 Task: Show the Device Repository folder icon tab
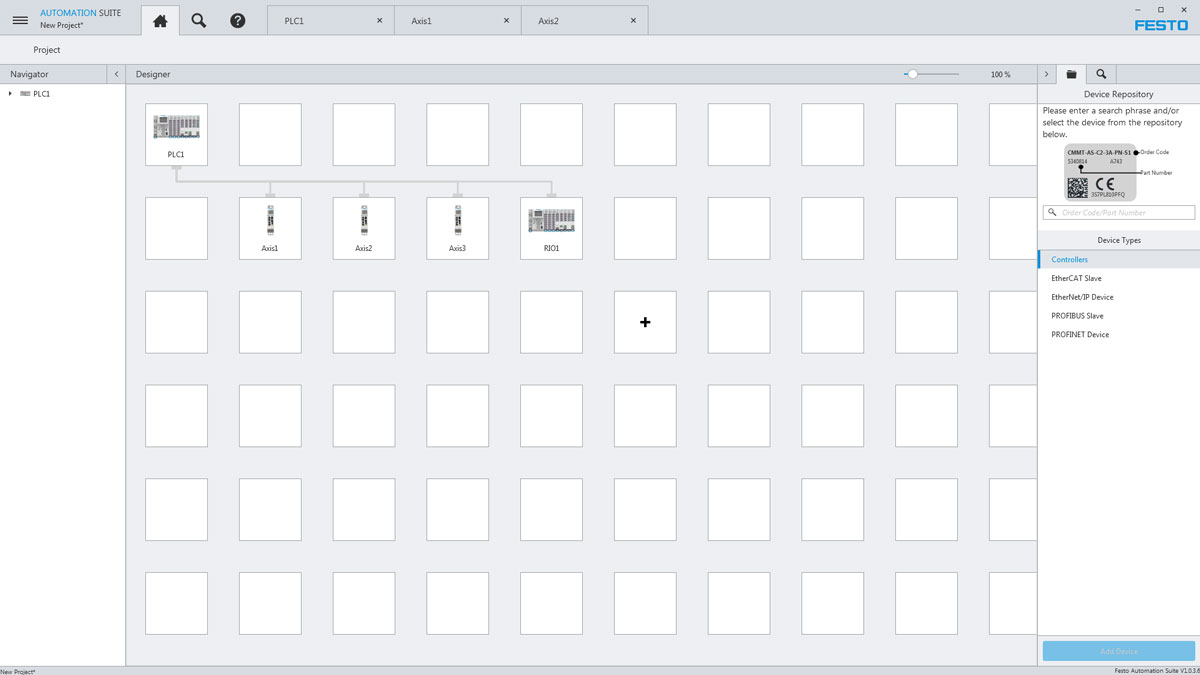coord(1071,74)
